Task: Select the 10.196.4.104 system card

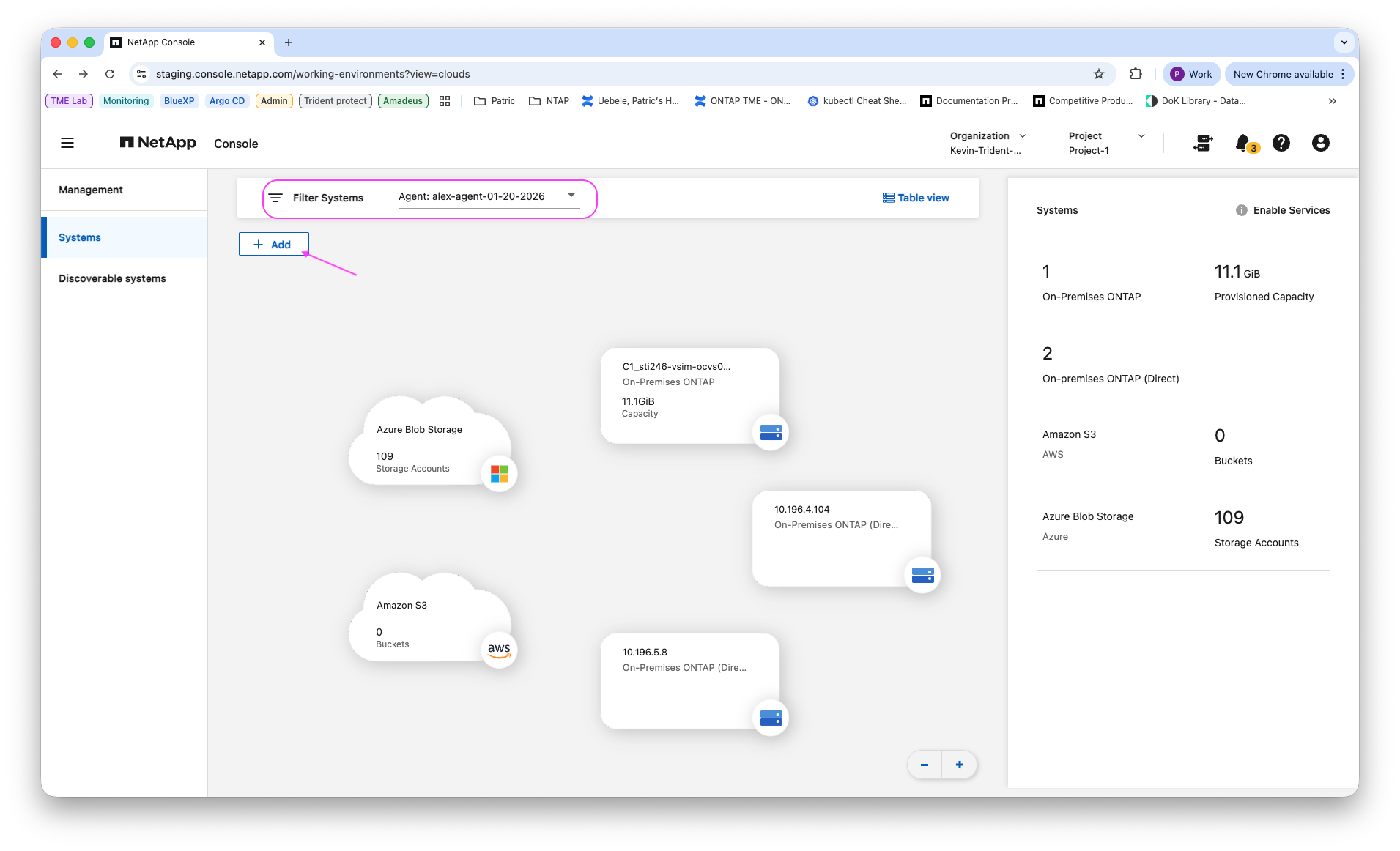Action: pos(841,538)
